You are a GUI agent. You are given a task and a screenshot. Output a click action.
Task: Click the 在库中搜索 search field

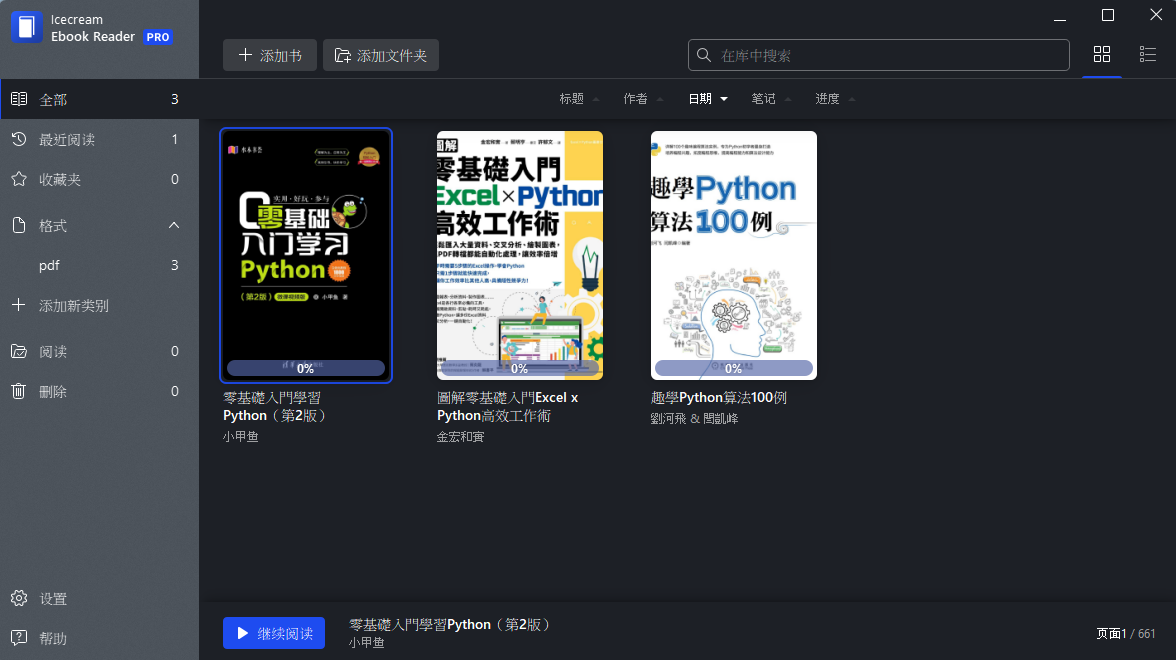[x=879, y=56]
